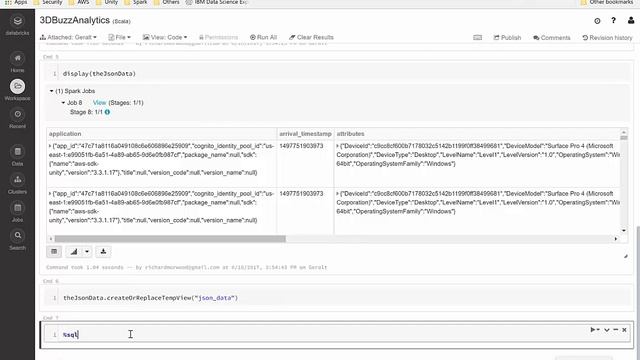Click first row timestamp 1497751903973

(x=301, y=146)
